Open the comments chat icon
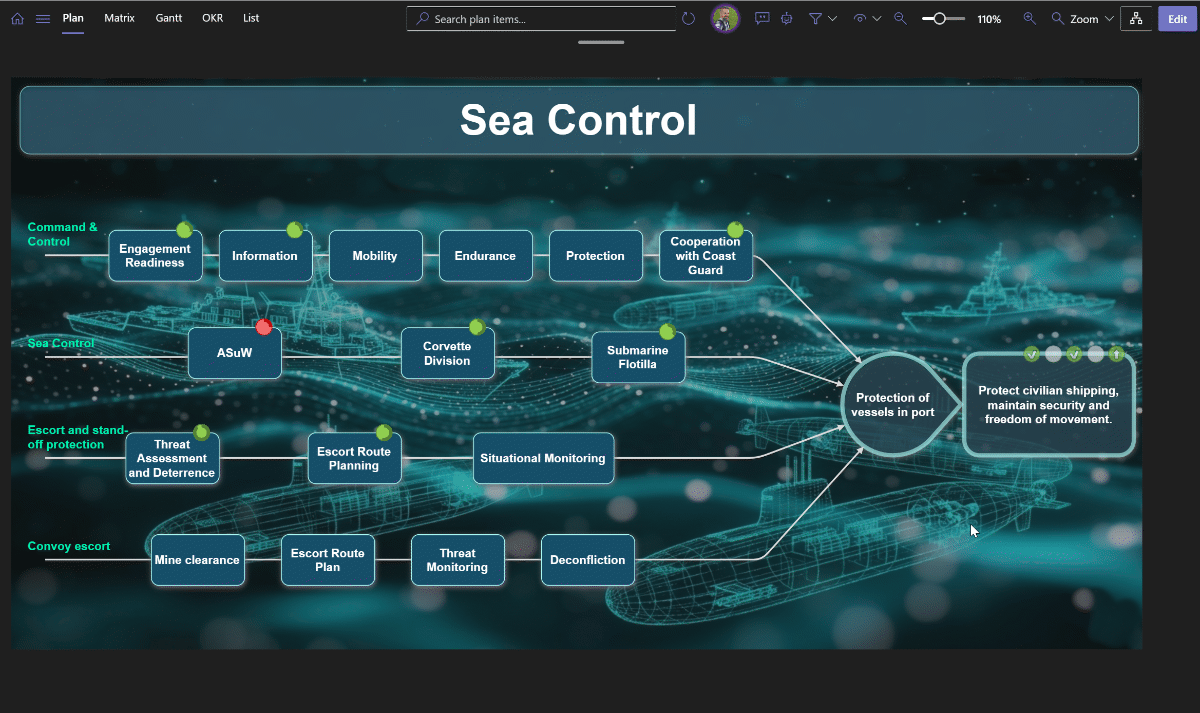 (762, 19)
